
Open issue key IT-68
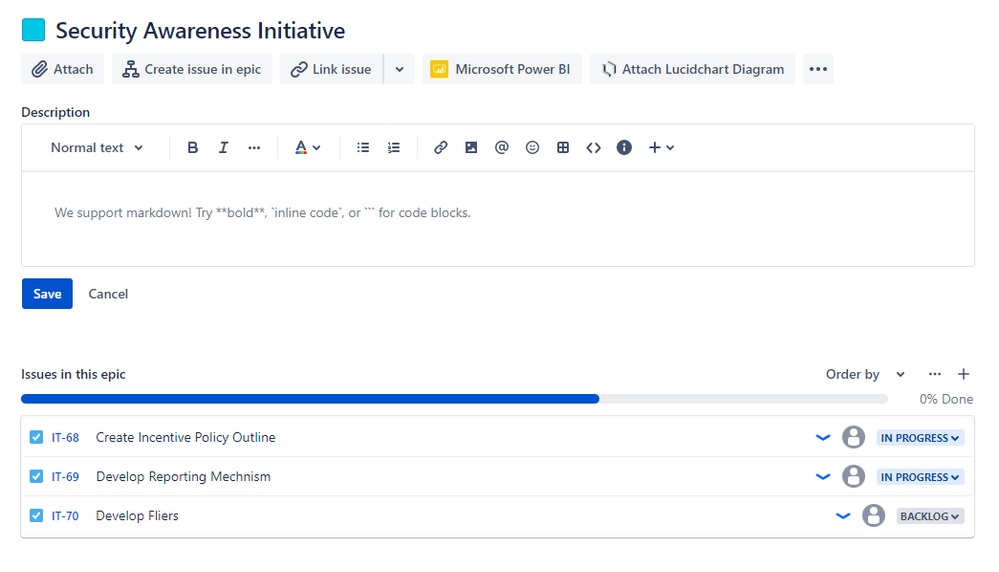coord(65,438)
